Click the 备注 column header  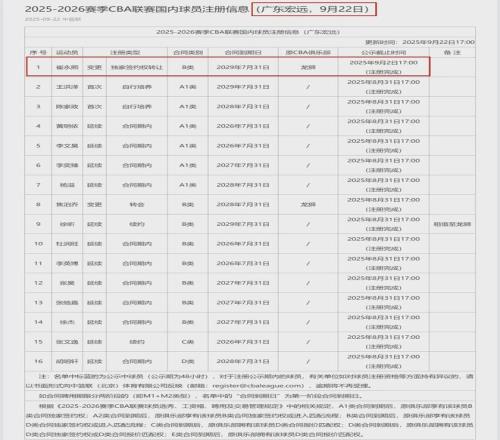452,53
